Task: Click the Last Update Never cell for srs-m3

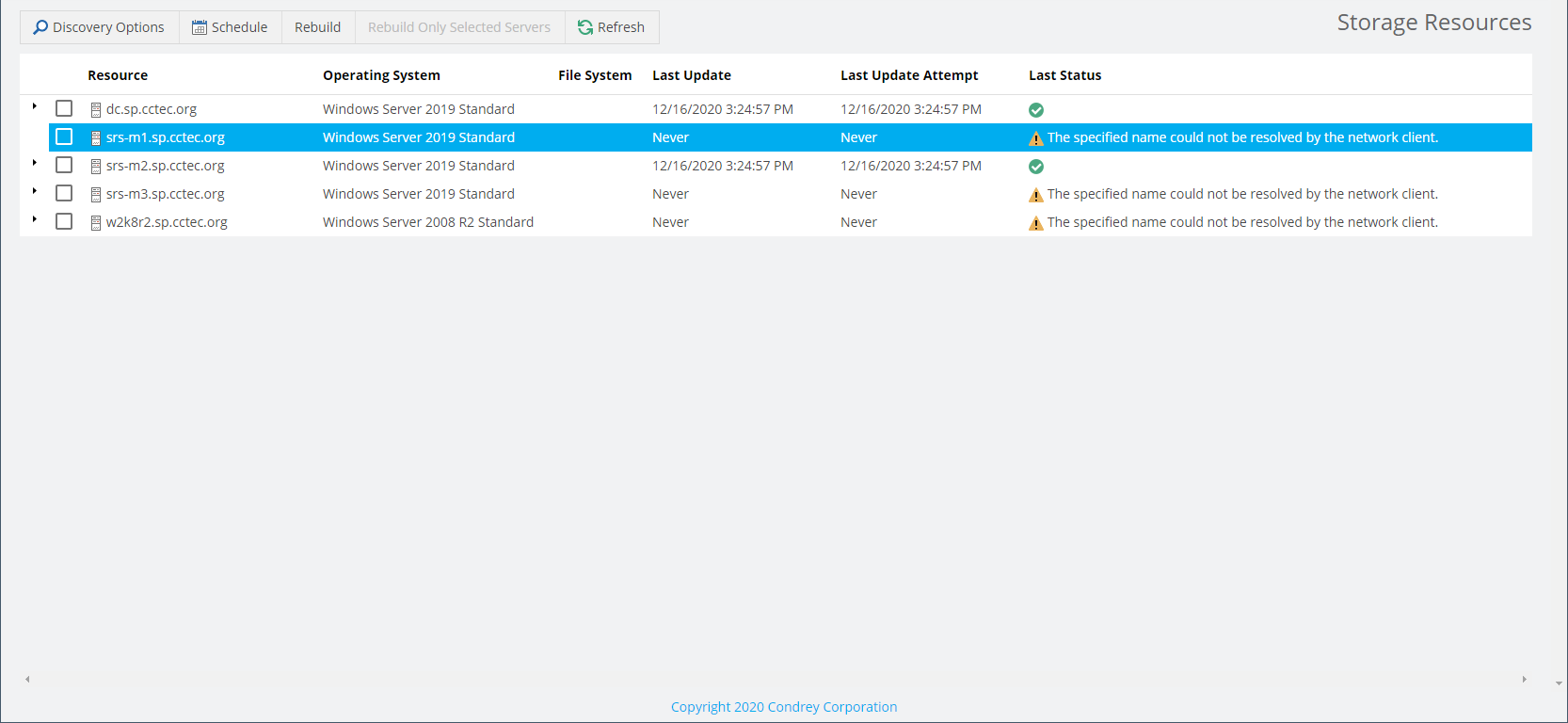Action: 670,194
